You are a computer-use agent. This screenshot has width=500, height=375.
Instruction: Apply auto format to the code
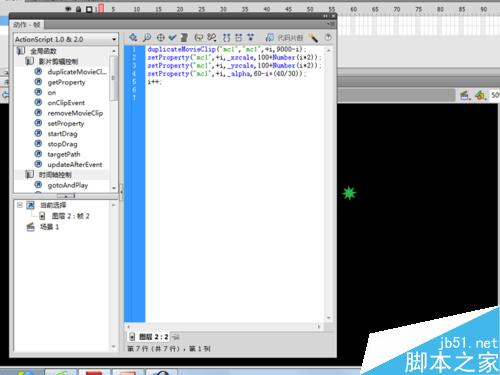(x=184, y=38)
